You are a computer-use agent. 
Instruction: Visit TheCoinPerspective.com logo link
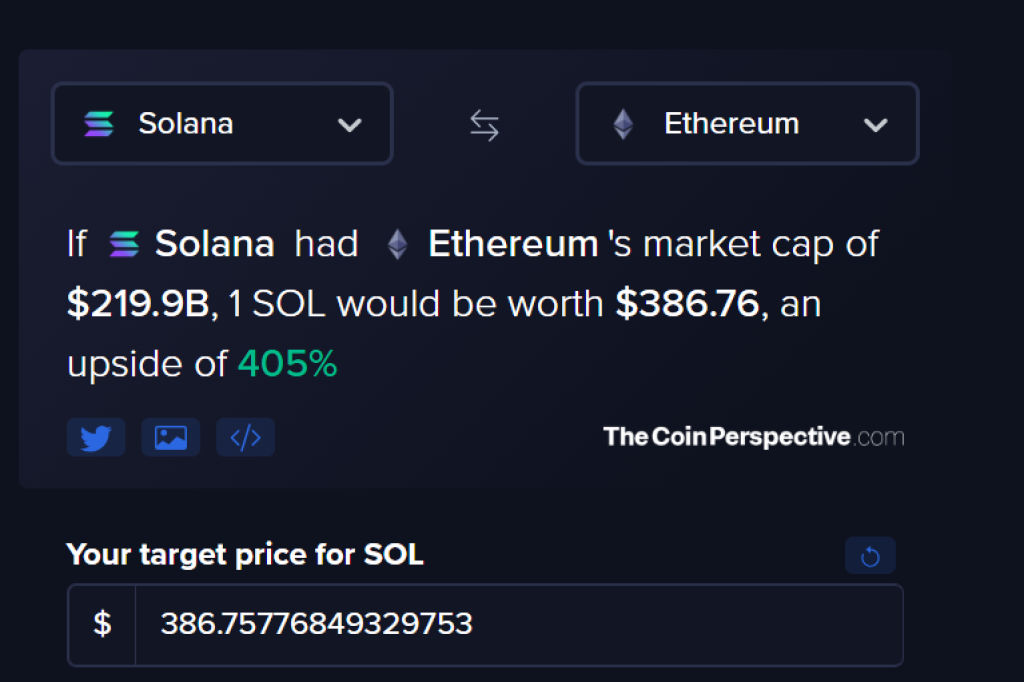click(752, 436)
